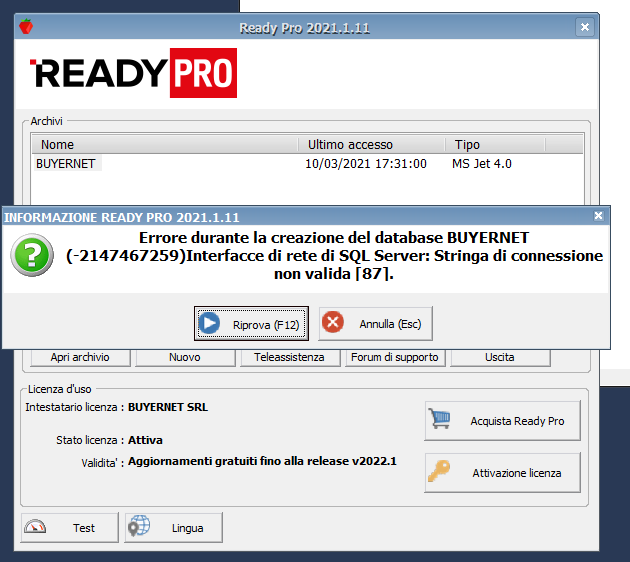Click the Apri archivio button

[80, 357]
